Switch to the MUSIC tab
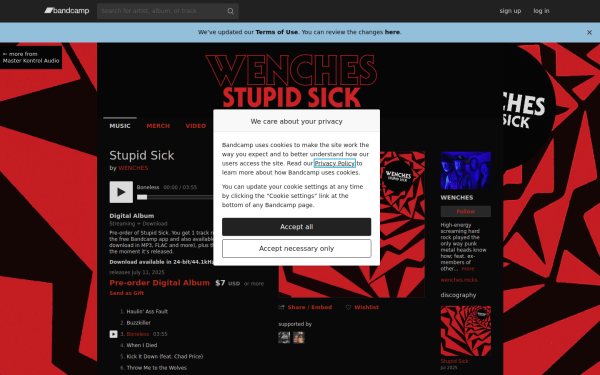600x375 pixels. (x=120, y=126)
